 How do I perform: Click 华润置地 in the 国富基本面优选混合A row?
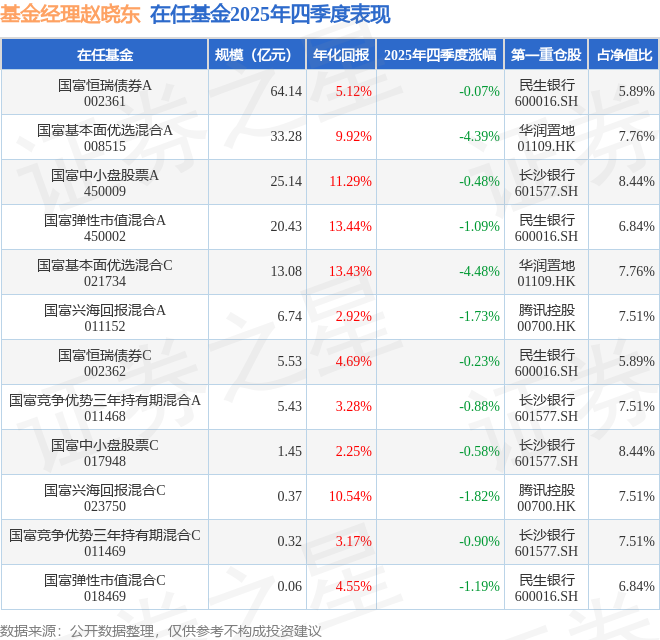click(546, 131)
